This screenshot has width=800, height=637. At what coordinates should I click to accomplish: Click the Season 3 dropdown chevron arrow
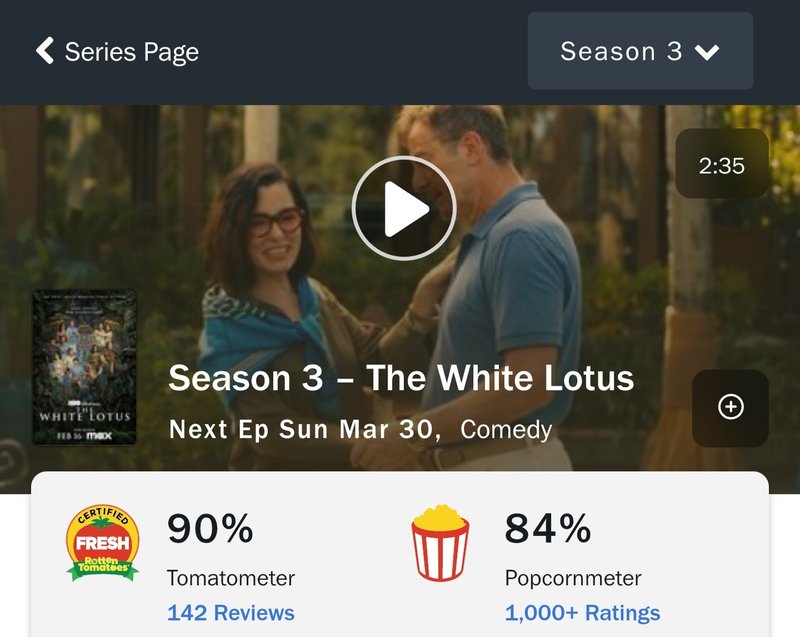click(707, 52)
